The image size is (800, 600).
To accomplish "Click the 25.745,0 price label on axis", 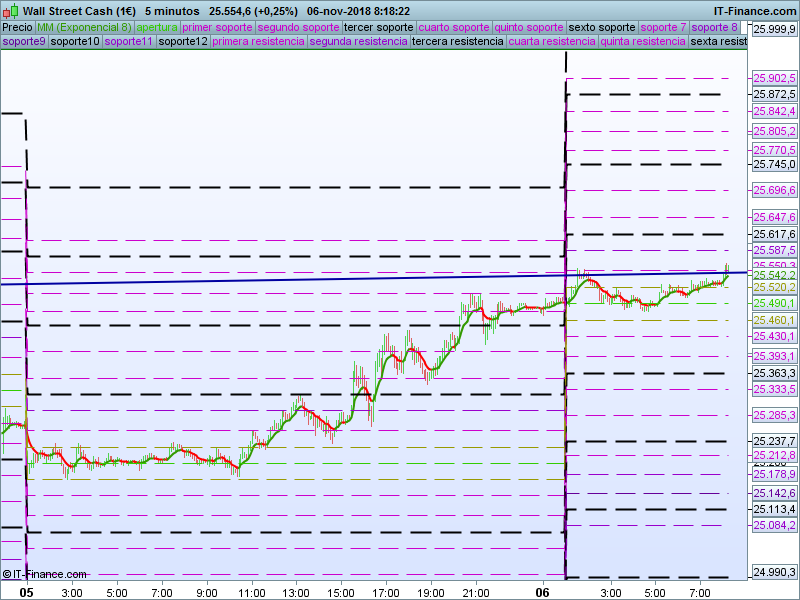I will point(774,164).
